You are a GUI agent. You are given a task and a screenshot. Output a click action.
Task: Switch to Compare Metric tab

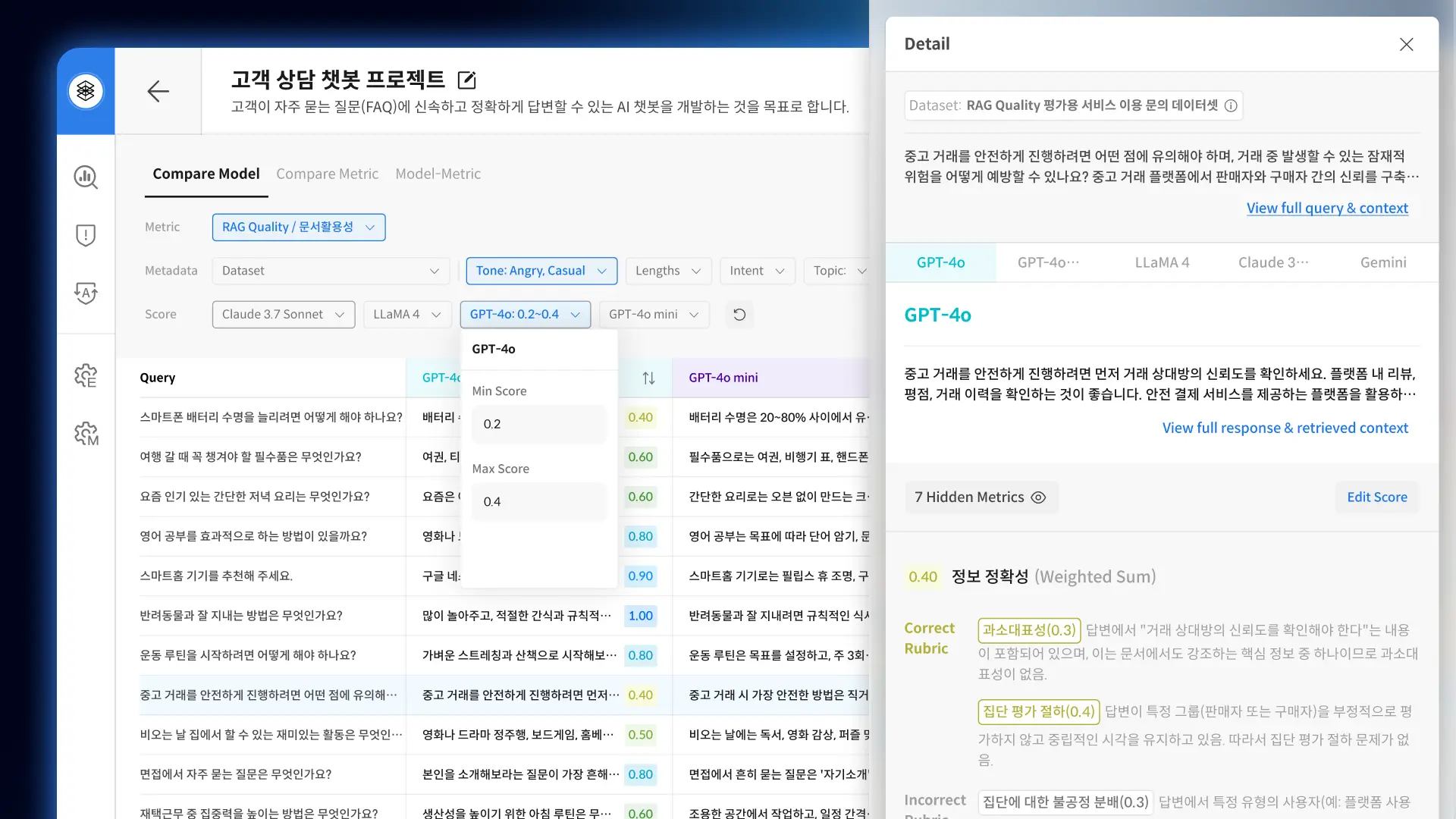click(327, 174)
